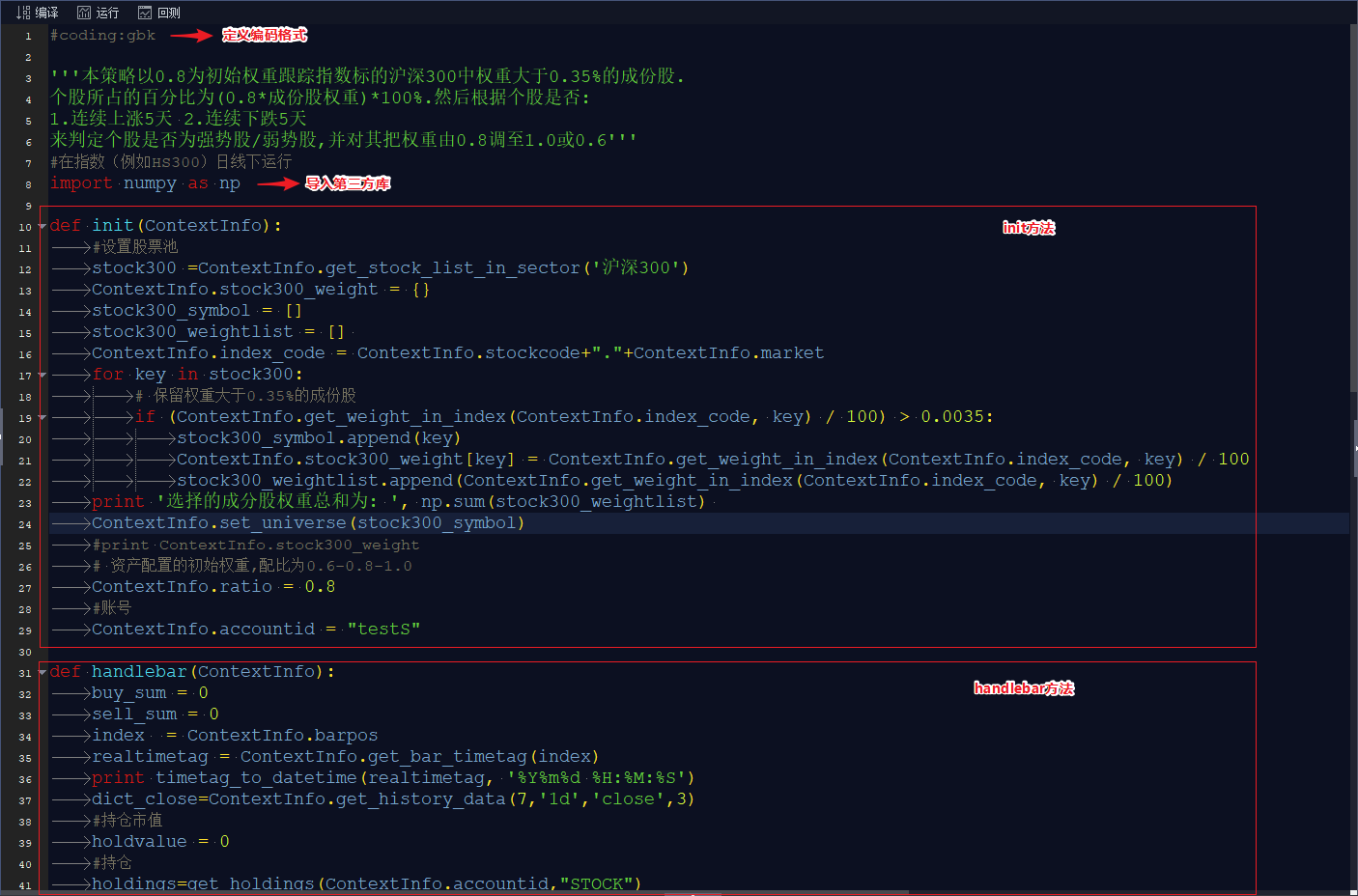Click line number 24 in the gutter
Viewport: 1358px width, 896px height.
point(25,524)
